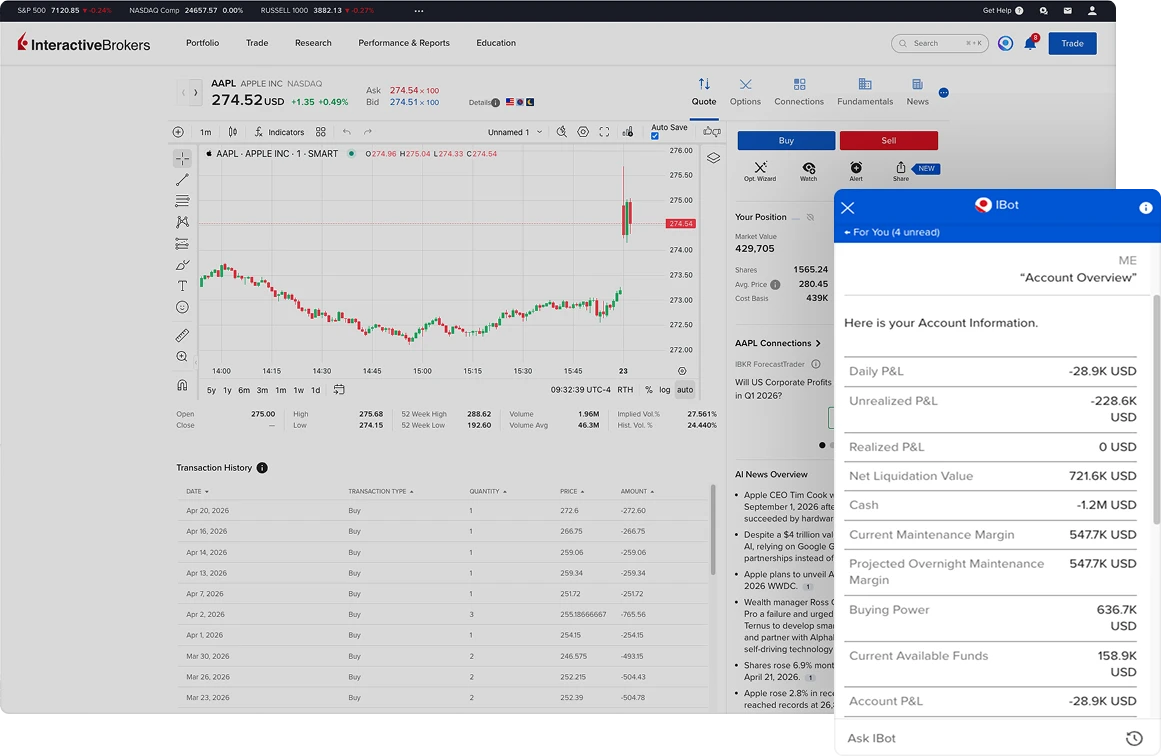Switch chart to fullscreen mode

(604, 132)
